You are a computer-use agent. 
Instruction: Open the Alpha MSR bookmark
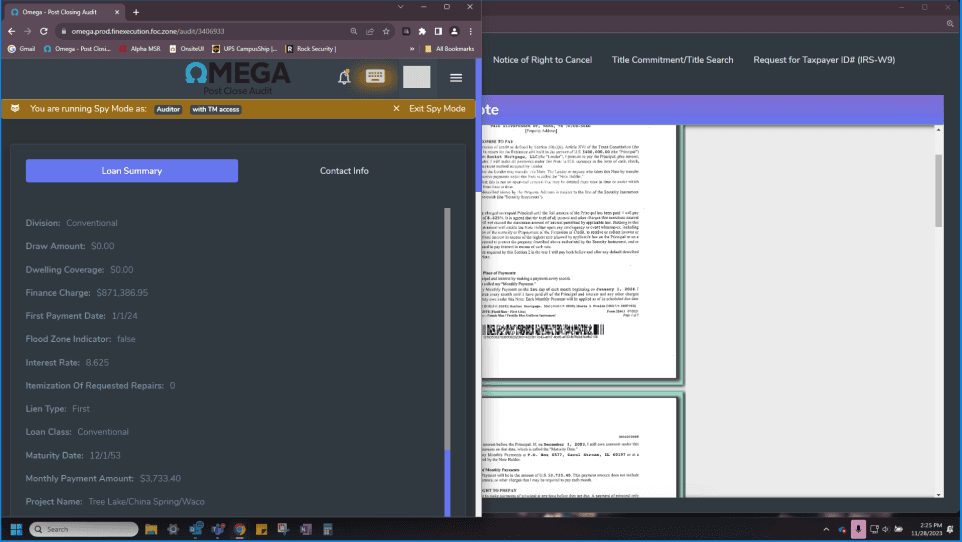(x=140, y=48)
